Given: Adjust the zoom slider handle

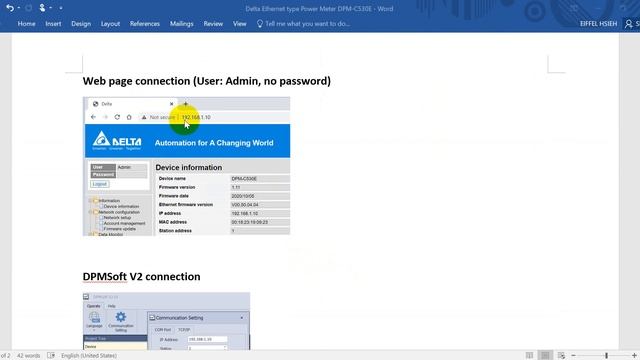Looking at the screenshot, I should pos(607,356).
